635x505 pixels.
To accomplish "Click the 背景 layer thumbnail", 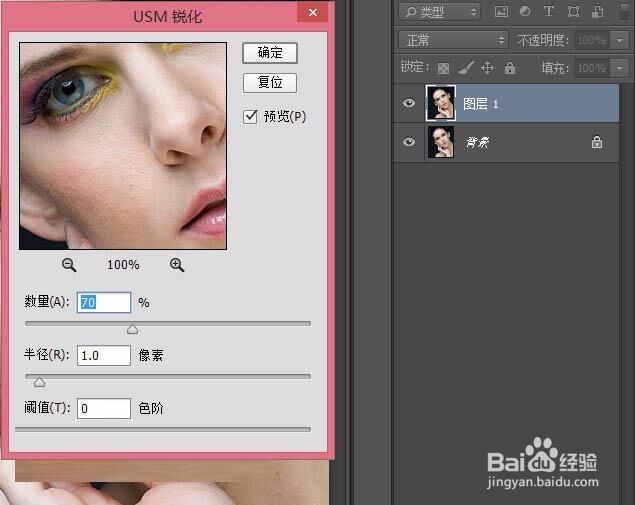I will click(x=441, y=142).
